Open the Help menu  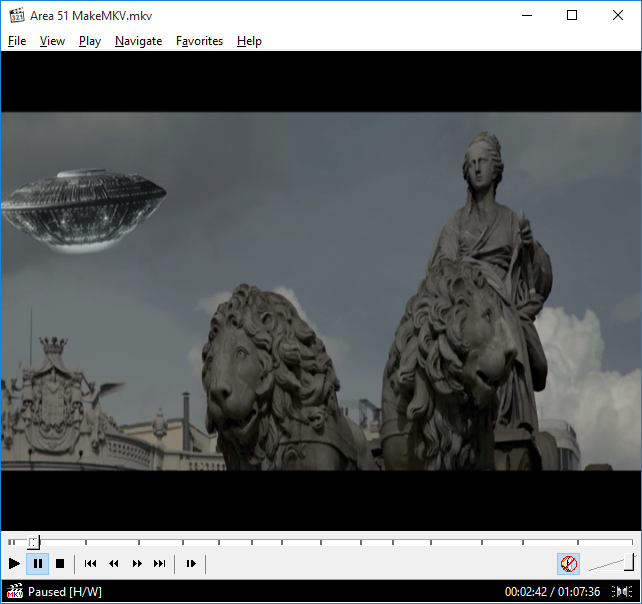pyautogui.click(x=249, y=41)
